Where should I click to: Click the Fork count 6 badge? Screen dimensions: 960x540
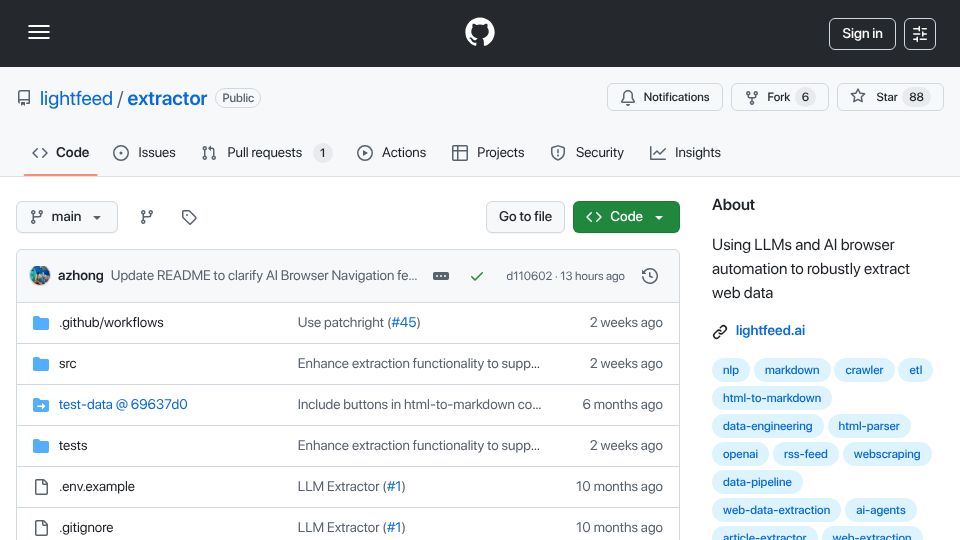tap(805, 97)
